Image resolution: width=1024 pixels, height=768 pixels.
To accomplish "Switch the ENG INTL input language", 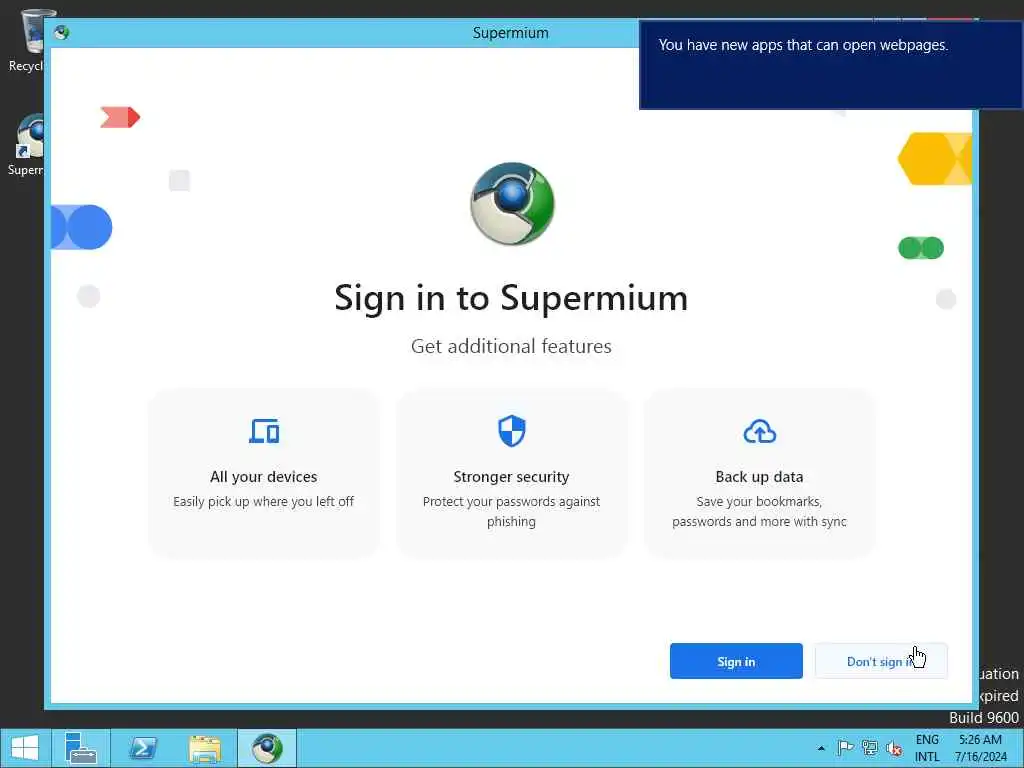I will 927,748.
